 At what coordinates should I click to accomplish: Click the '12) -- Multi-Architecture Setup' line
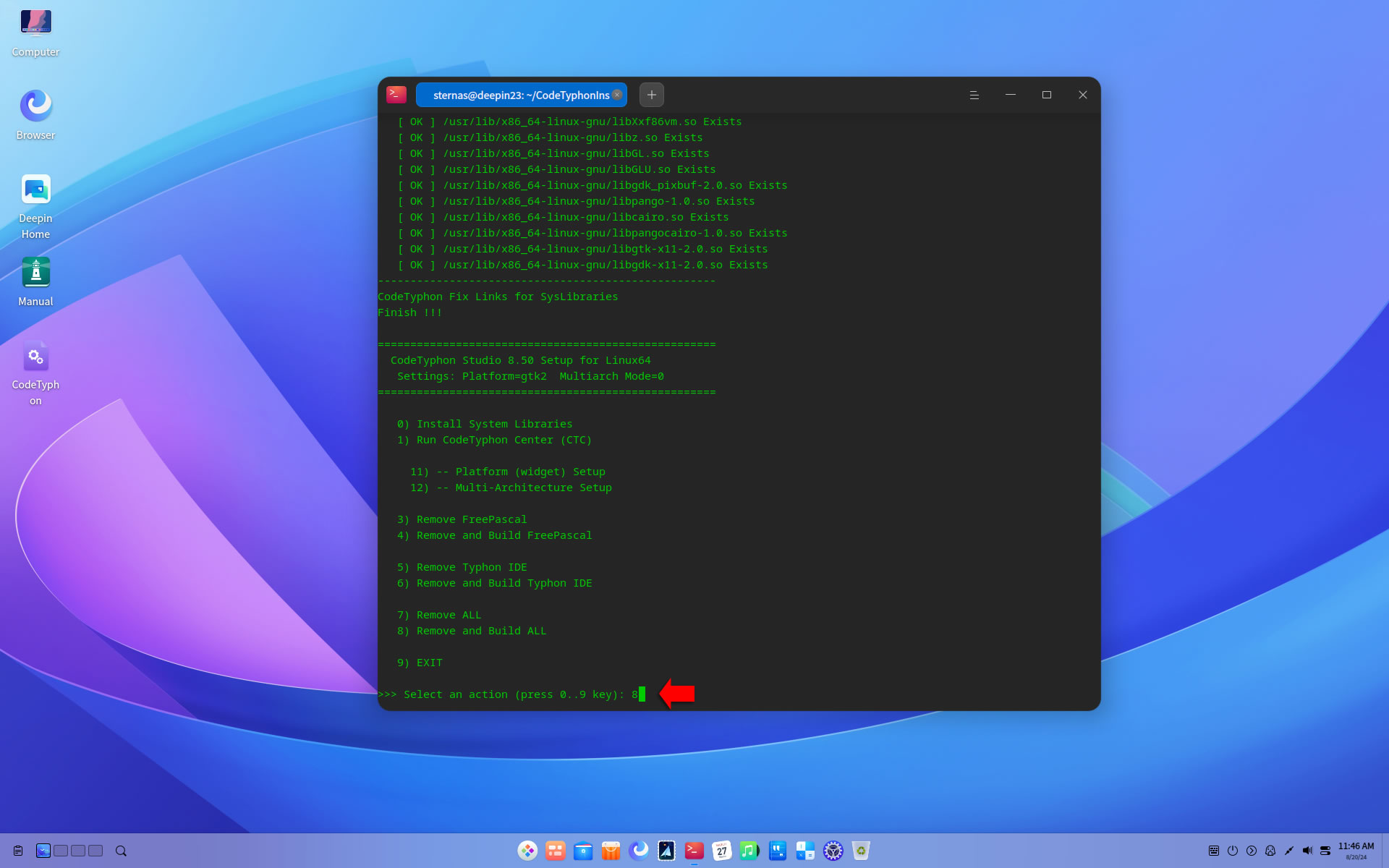coord(511,488)
